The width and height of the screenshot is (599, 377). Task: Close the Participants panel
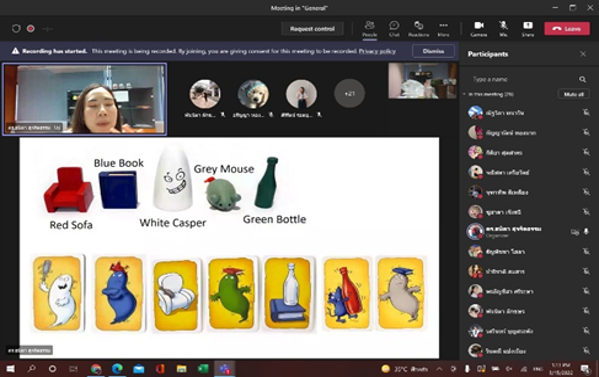coord(583,54)
